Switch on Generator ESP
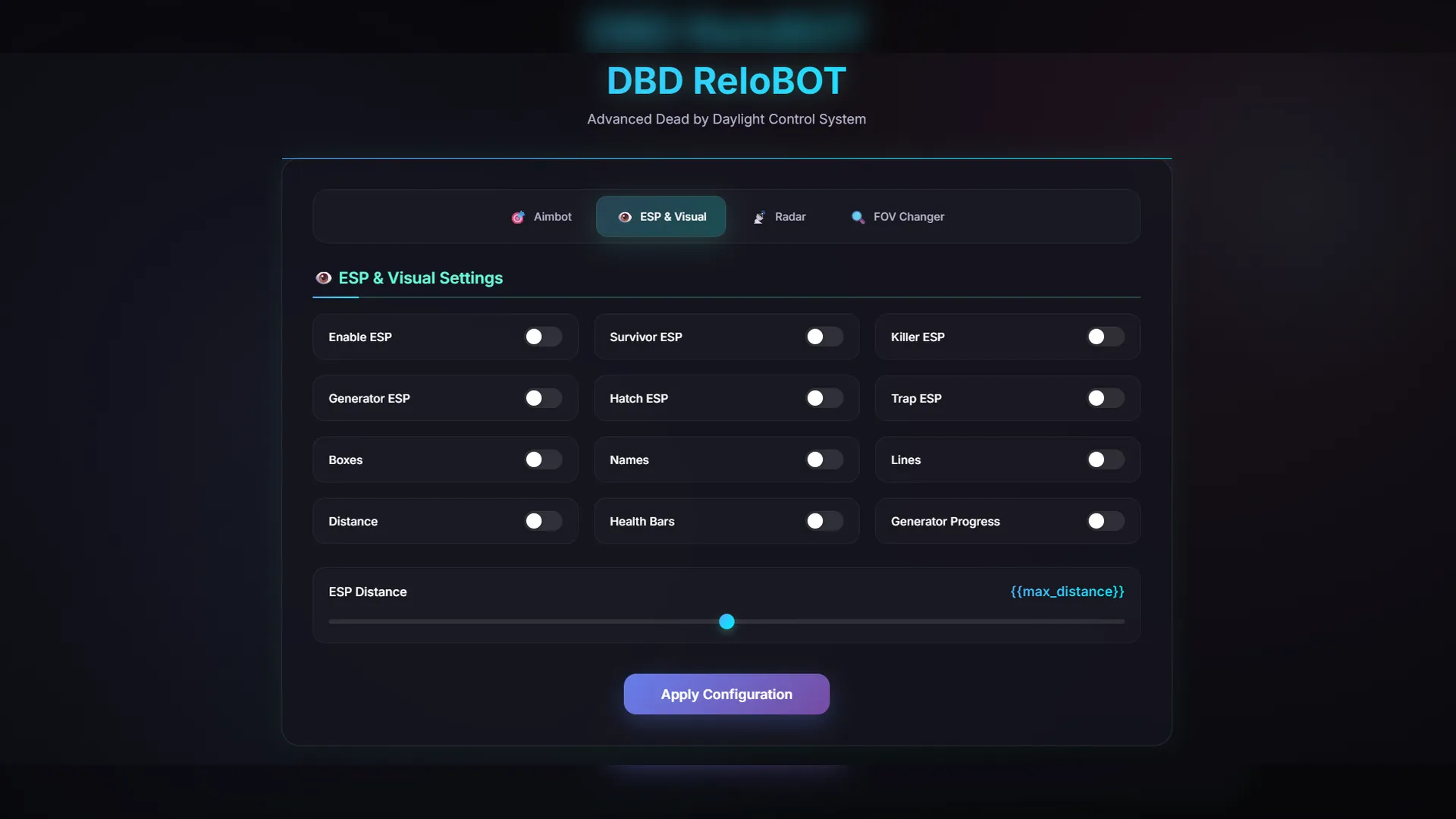The height and width of the screenshot is (819, 1456). pyautogui.click(x=543, y=398)
